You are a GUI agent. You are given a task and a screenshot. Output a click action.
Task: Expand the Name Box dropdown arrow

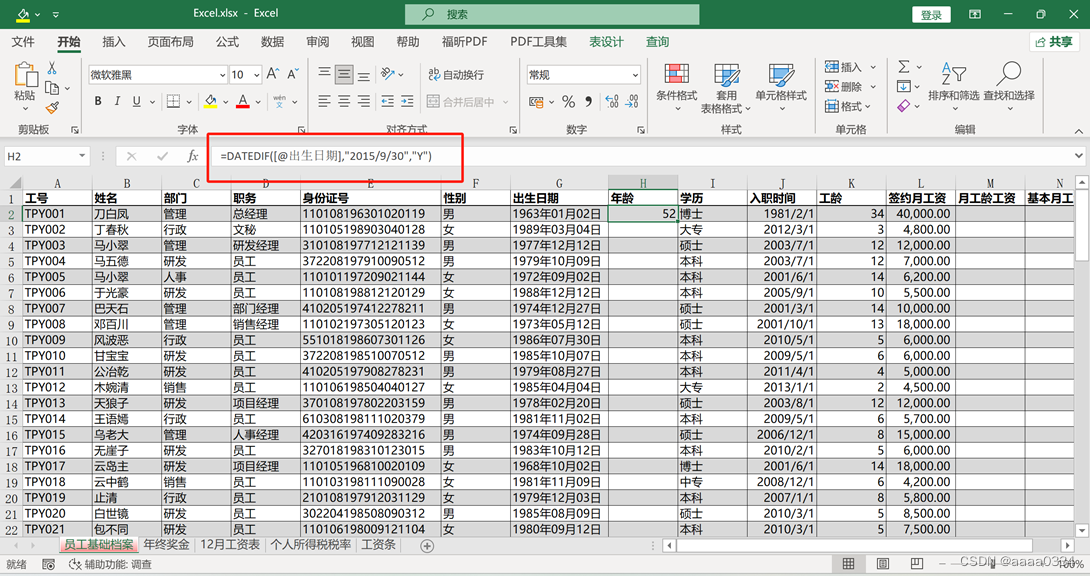click(x=82, y=156)
